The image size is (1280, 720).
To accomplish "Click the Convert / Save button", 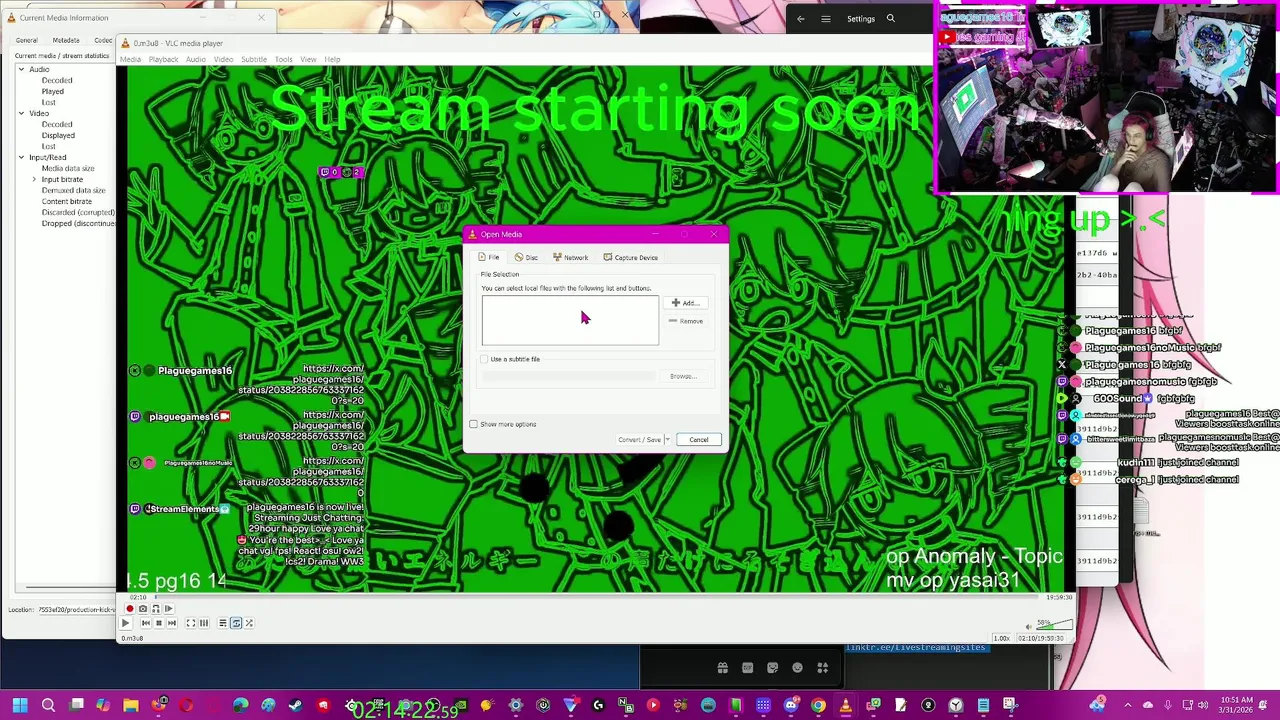I will click(639, 440).
